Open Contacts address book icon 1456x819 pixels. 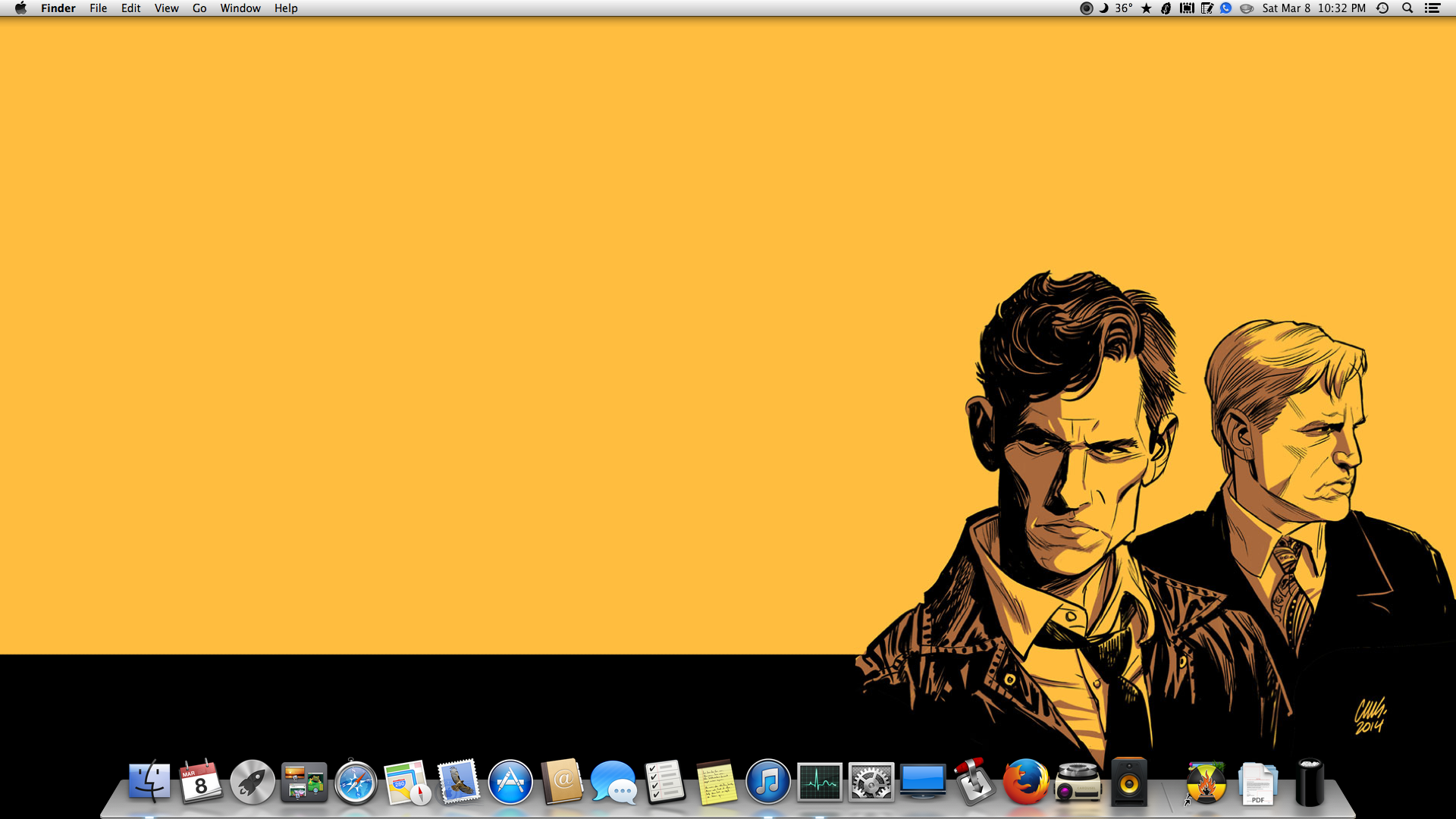tap(562, 782)
